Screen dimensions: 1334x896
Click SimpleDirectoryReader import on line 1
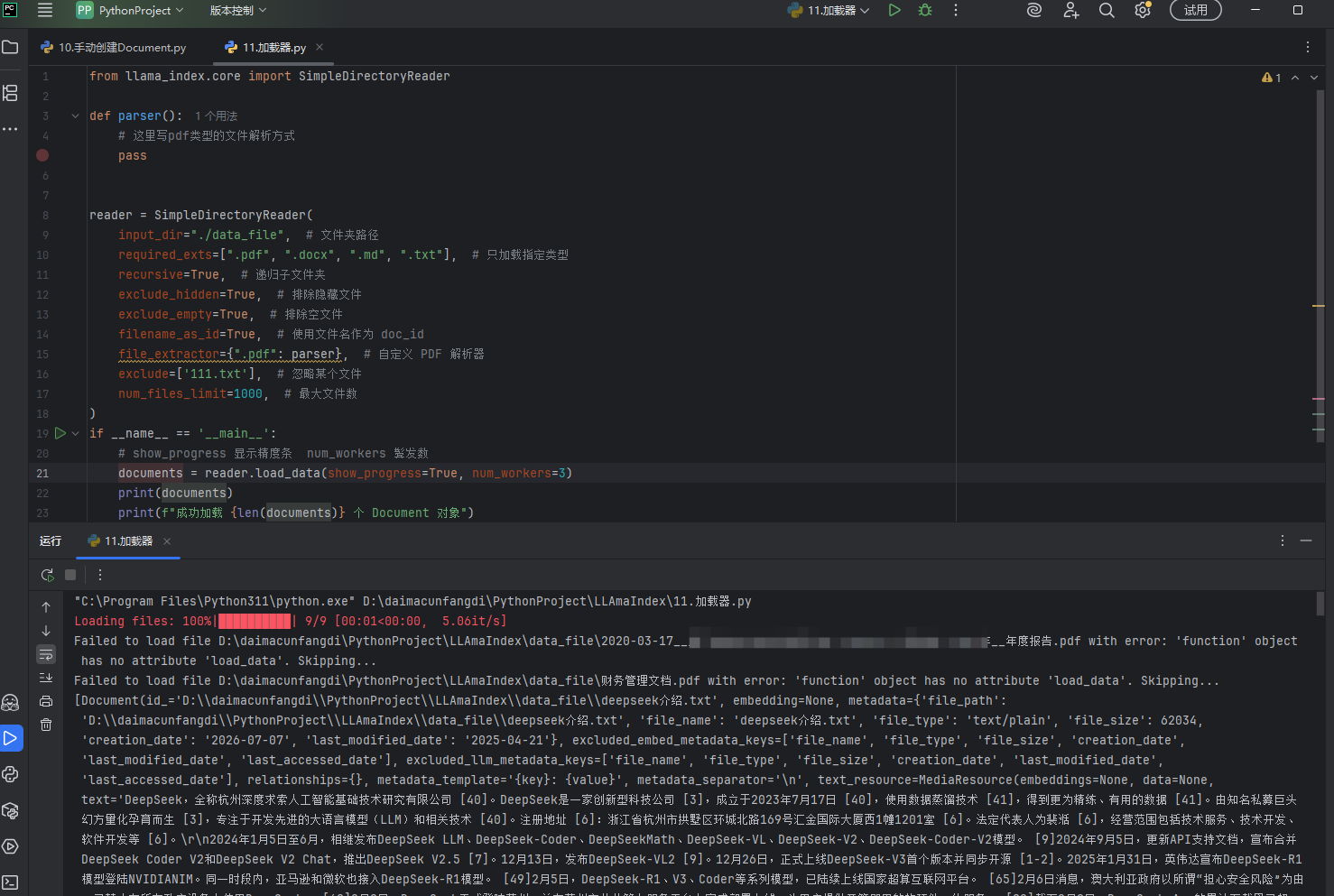[x=374, y=76]
